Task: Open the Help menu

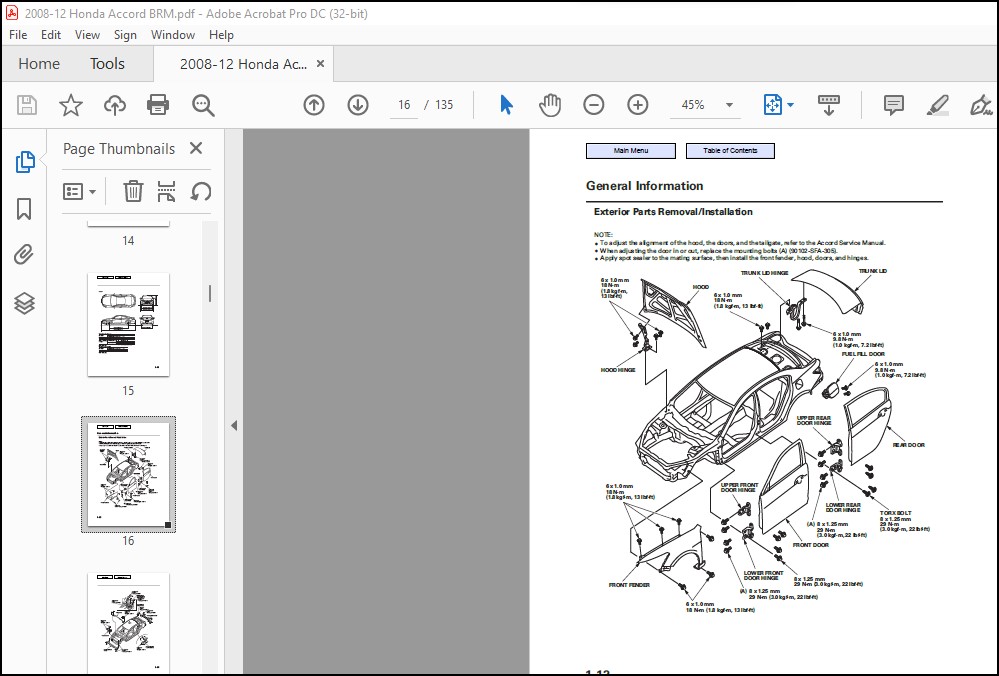Action: (x=221, y=35)
